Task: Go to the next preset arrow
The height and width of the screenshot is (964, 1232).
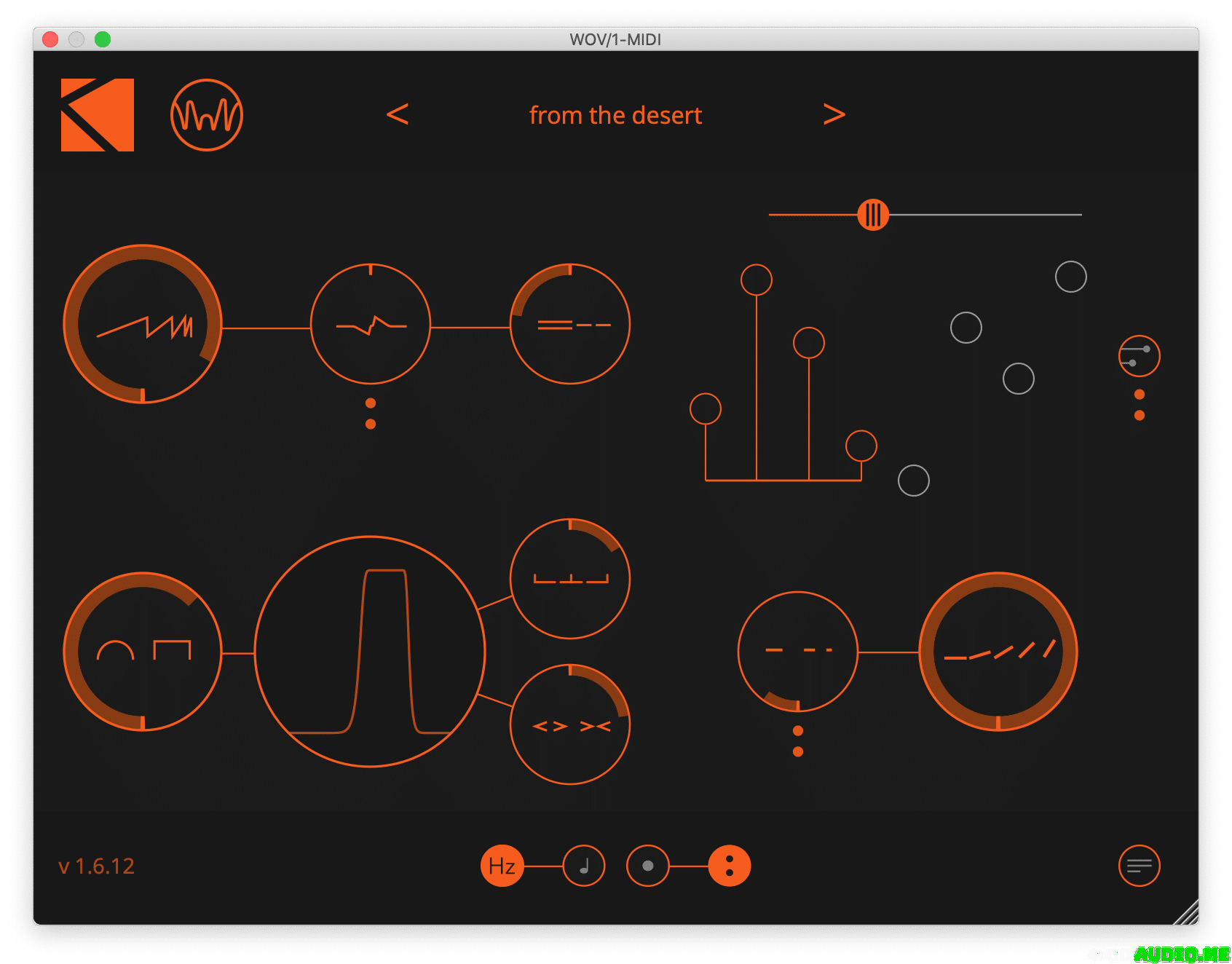Action: 834,114
